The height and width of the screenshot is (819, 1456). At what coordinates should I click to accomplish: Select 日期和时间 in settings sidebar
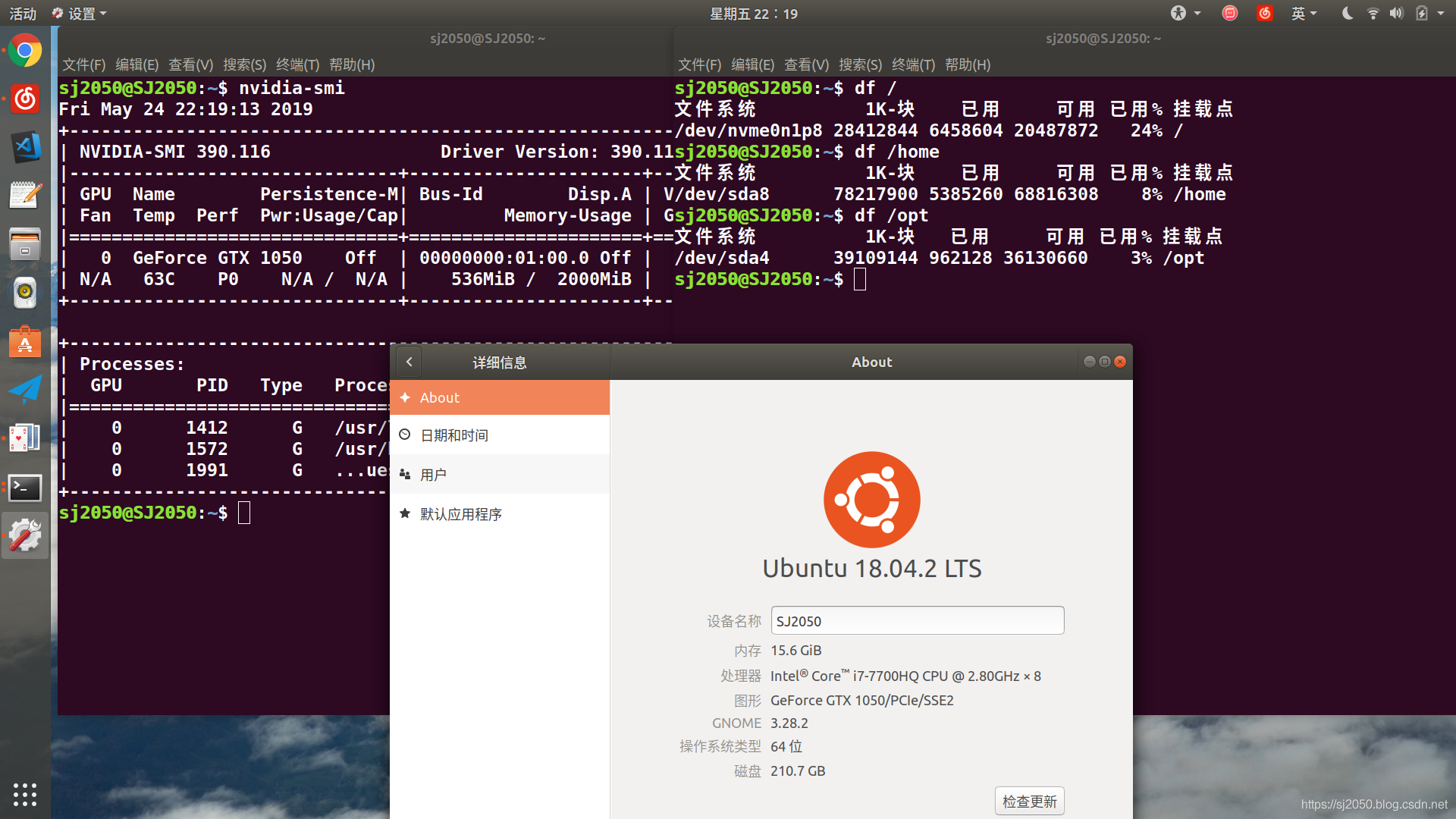click(500, 435)
